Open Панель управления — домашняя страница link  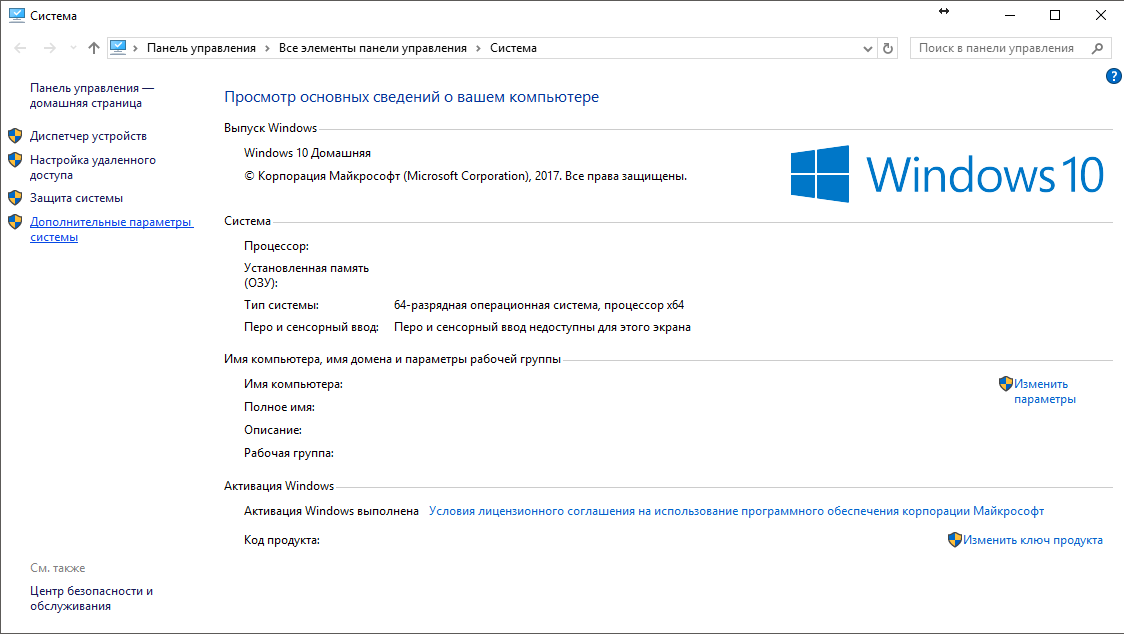tap(92, 96)
